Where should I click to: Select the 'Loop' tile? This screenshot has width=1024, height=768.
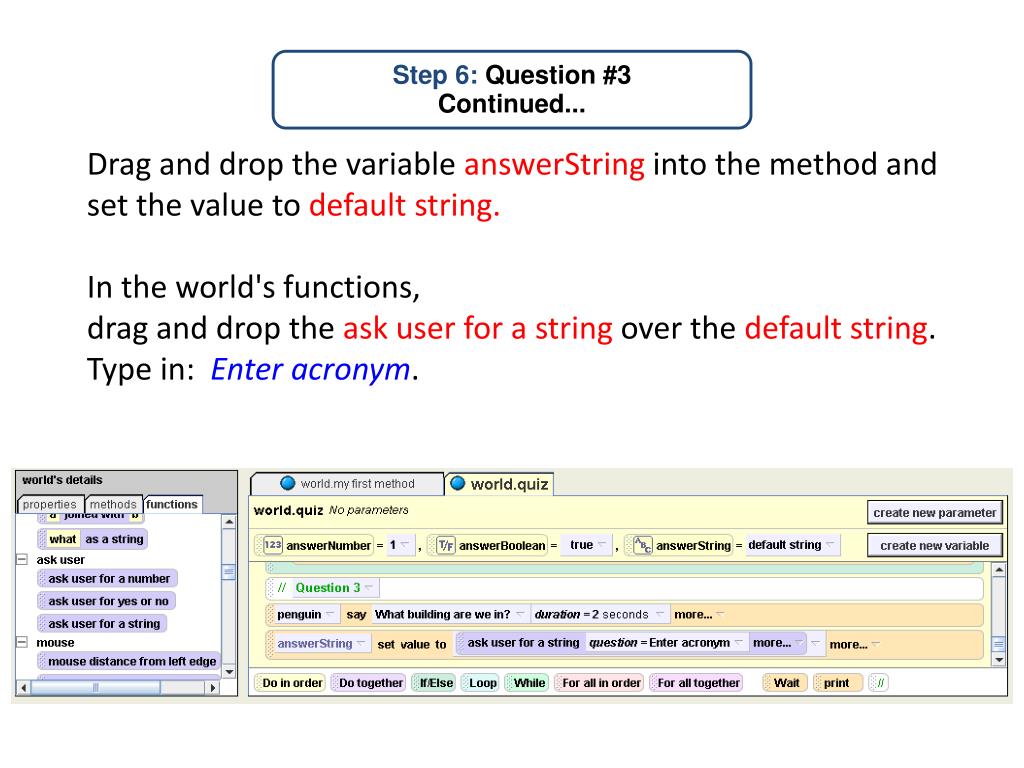pos(480,682)
